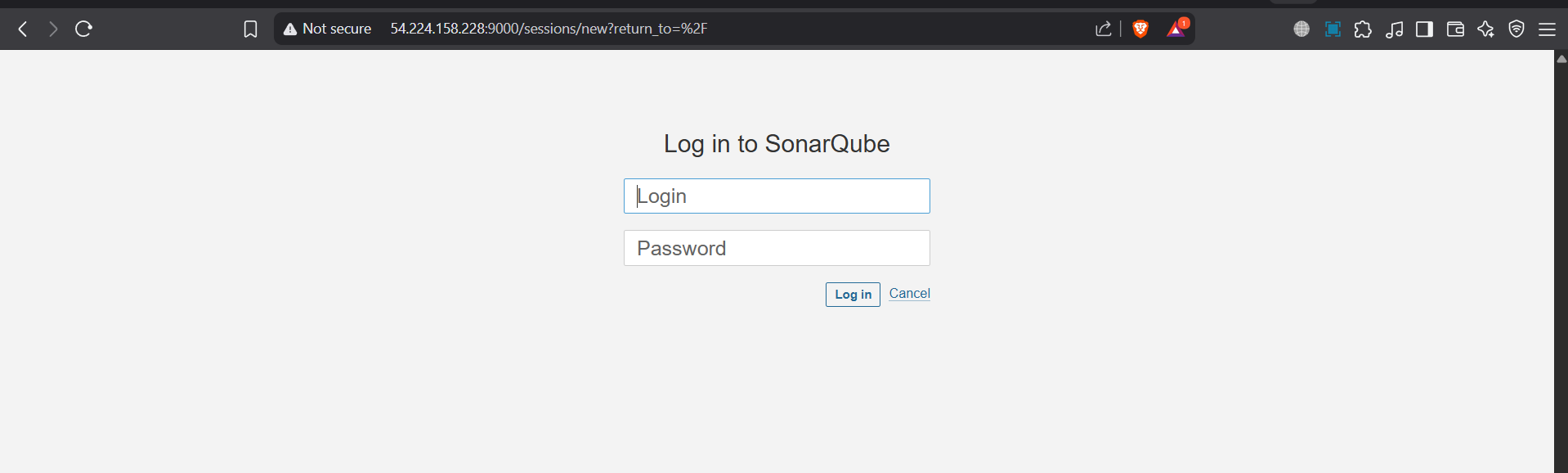Open the music playlist icon
1568x473 pixels.
[x=1394, y=29]
